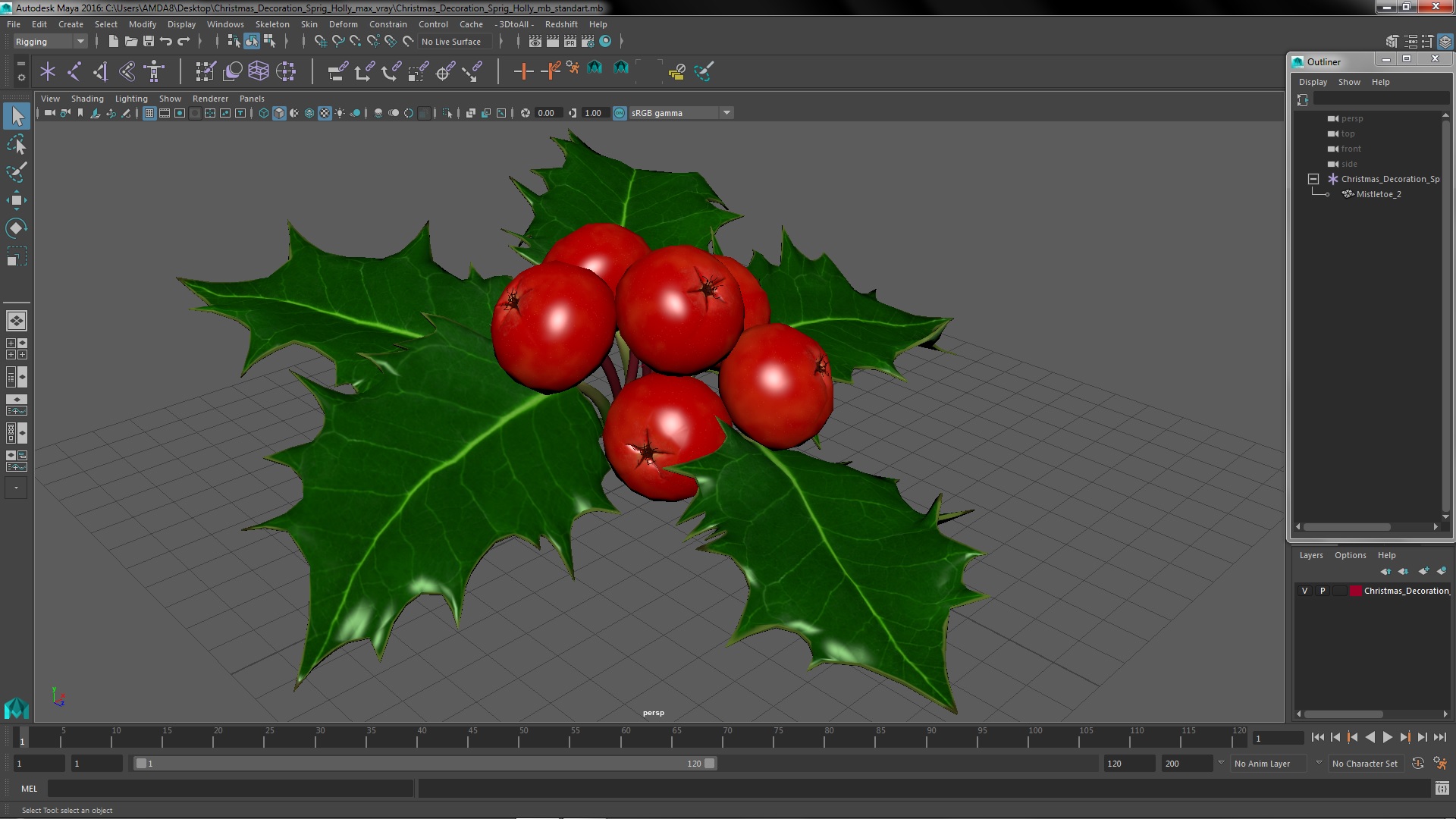The image size is (1456, 819).
Task: Click frame 60 on the time slider
Action: (x=626, y=737)
